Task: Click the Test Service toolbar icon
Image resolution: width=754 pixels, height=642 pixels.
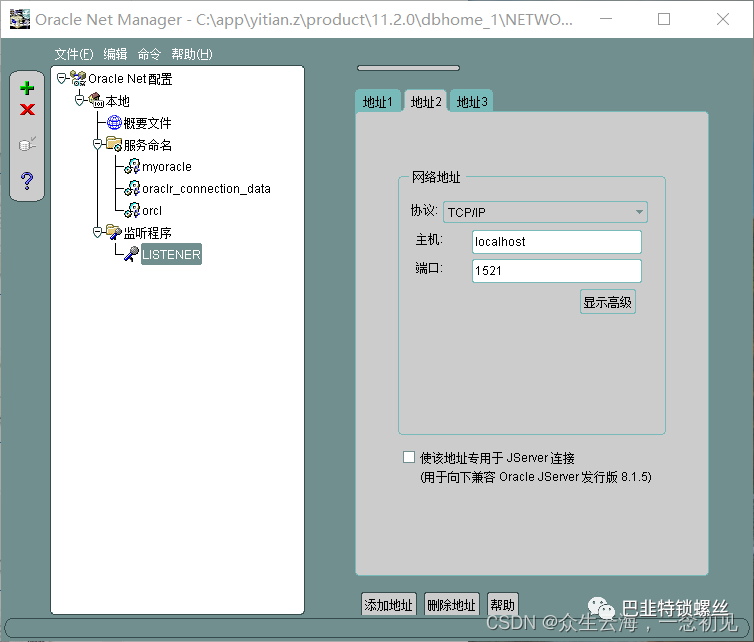Action: point(27,144)
